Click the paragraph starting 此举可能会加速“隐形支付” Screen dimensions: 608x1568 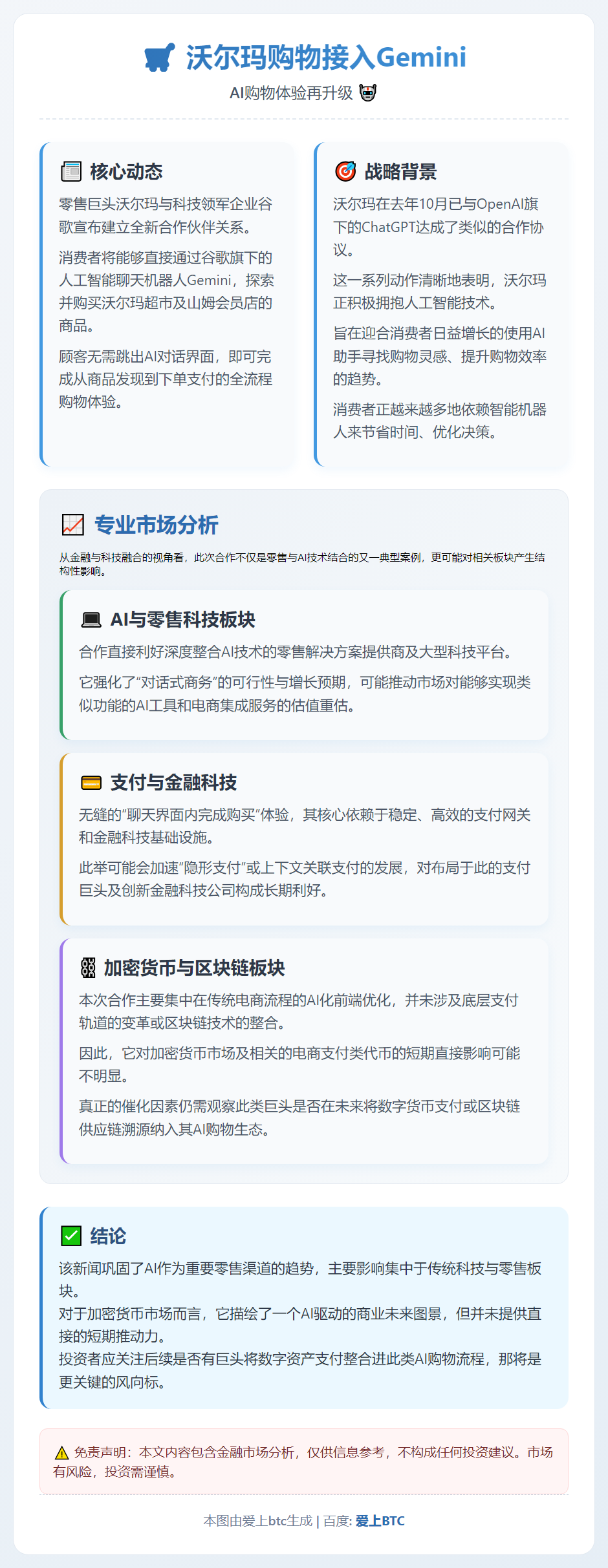point(305,879)
